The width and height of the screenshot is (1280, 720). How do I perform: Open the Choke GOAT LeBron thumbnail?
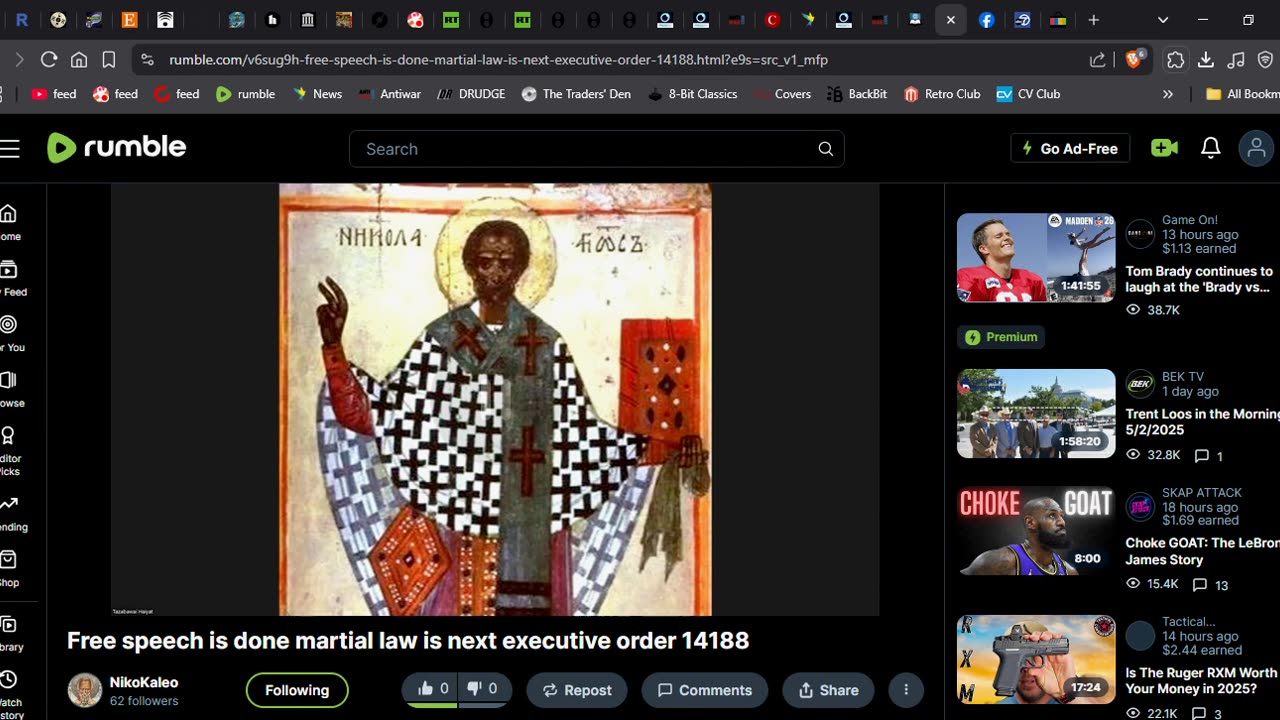click(1036, 531)
